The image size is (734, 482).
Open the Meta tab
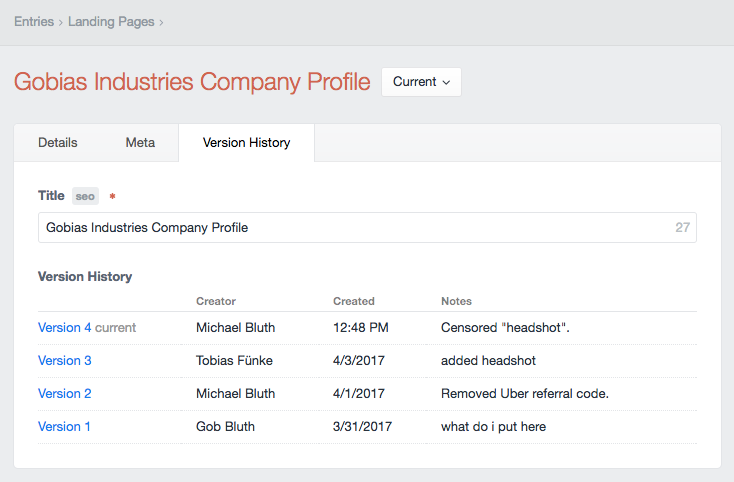pos(140,143)
